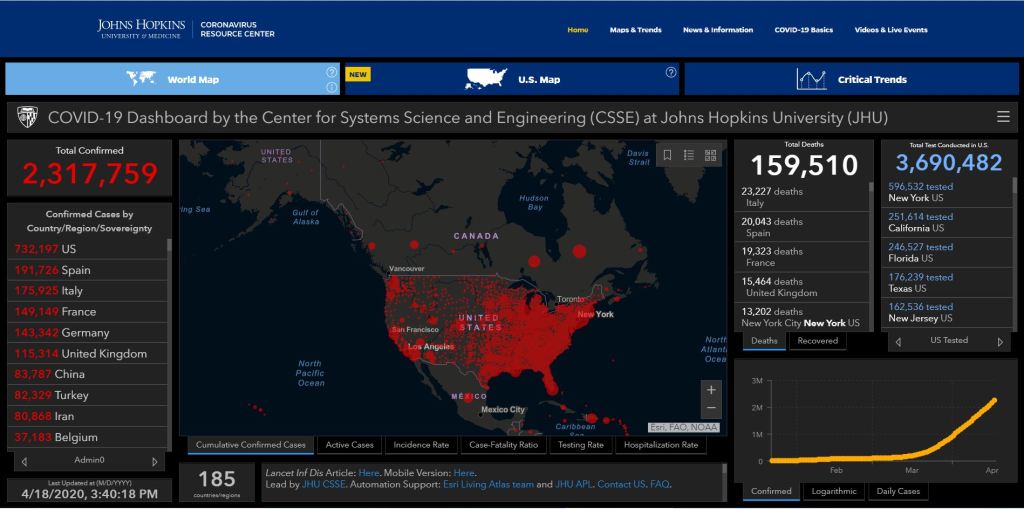Open the map bookmarks icon
Screen dimensions: 1024x509
(667, 155)
